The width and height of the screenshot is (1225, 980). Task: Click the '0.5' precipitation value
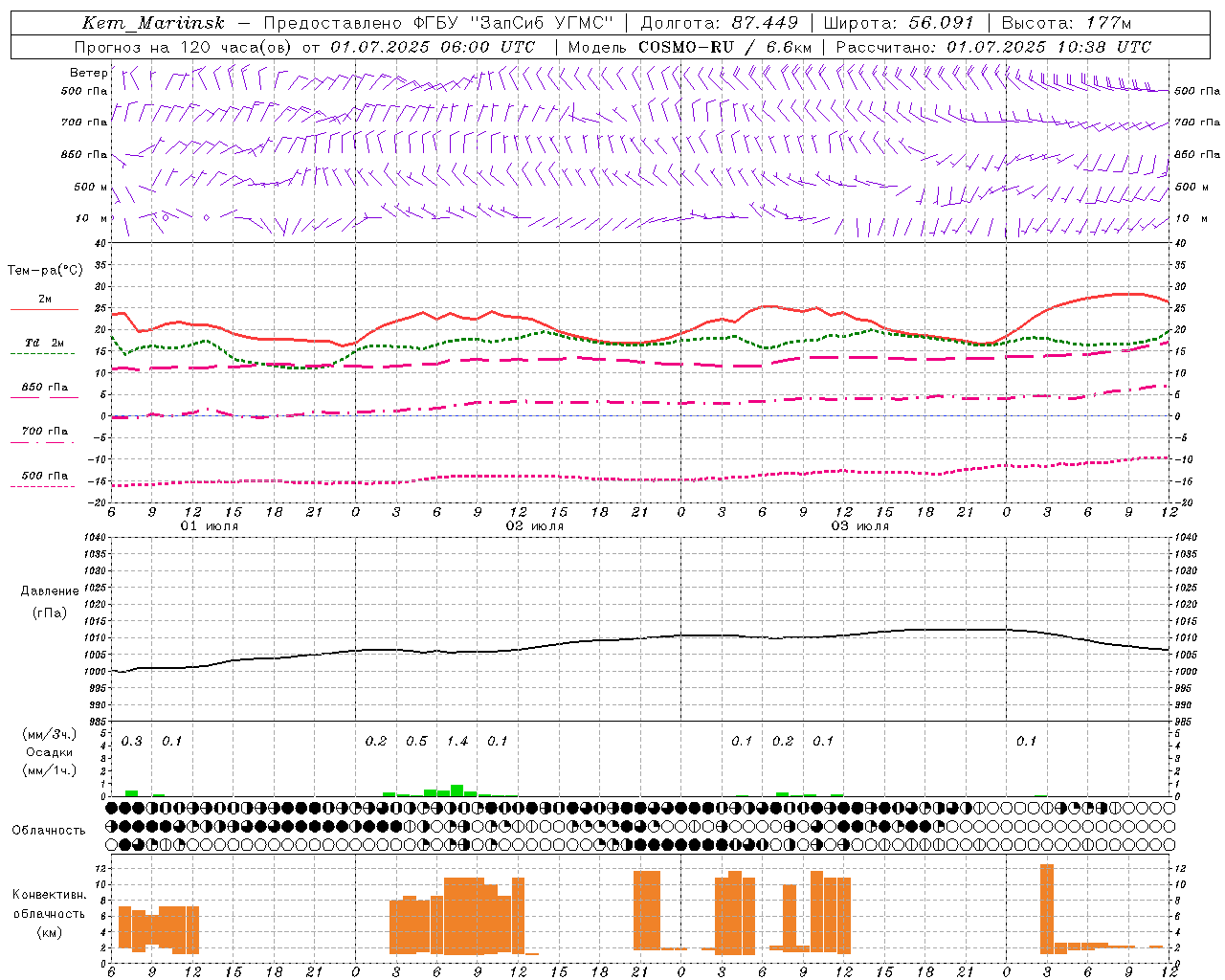pos(416,741)
